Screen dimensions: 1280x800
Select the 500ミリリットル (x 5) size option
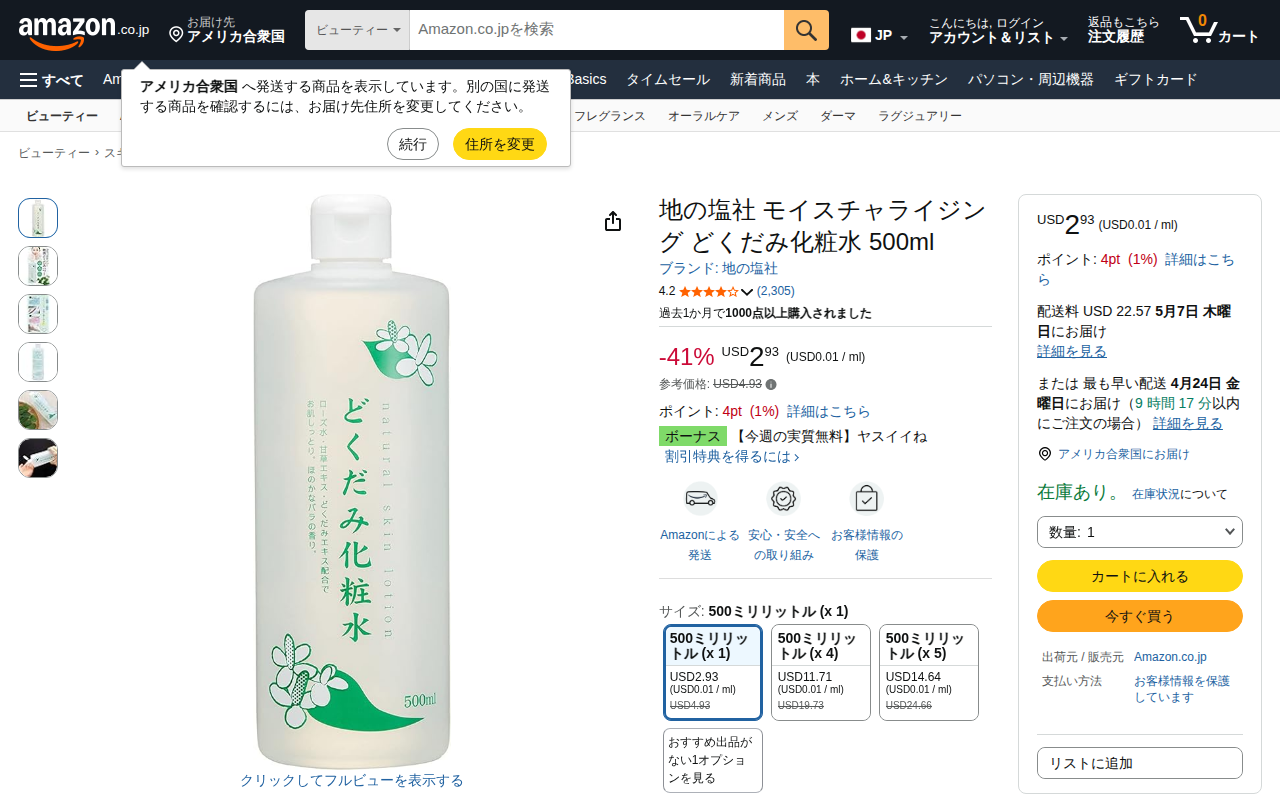pyautogui.click(x=928, y=672)
